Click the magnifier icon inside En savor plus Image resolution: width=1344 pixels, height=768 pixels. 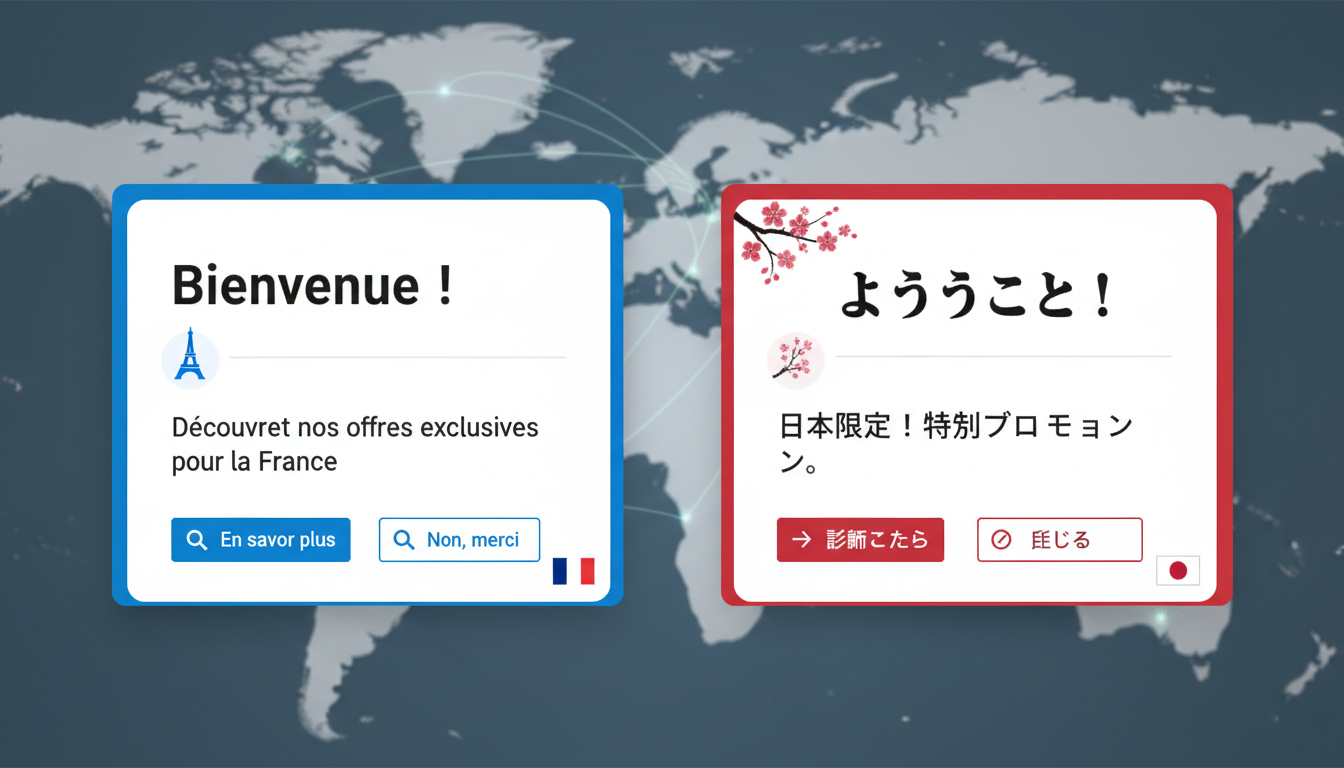pos(196,539)
